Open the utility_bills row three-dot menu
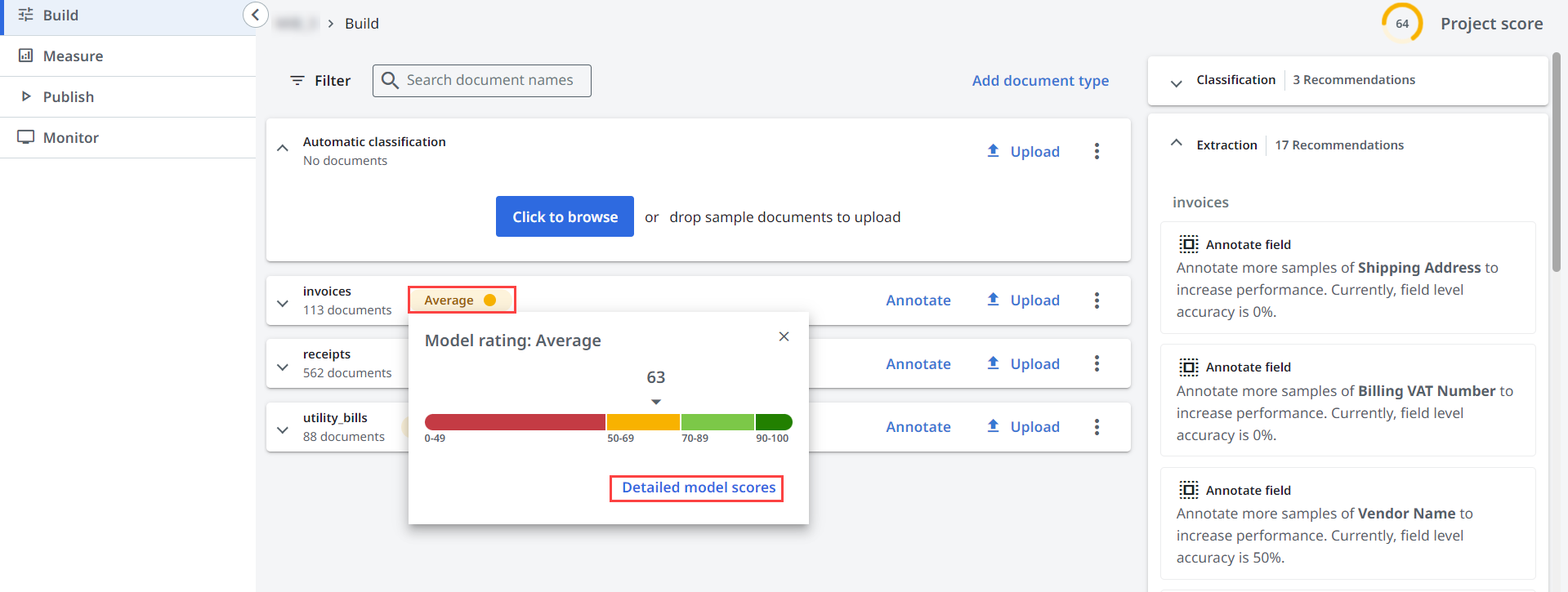This screenshot has width=1568, height=592. click(x=1097, y=427)
